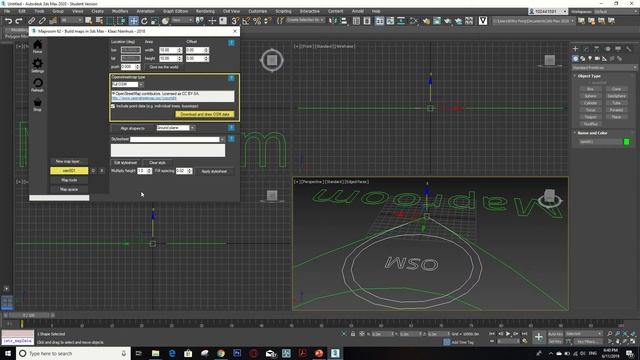Toggle the Auto Key button
Image resolution: width=640 pixels, height=360 pixels.
pyautogui.click(x=555, y=334)
